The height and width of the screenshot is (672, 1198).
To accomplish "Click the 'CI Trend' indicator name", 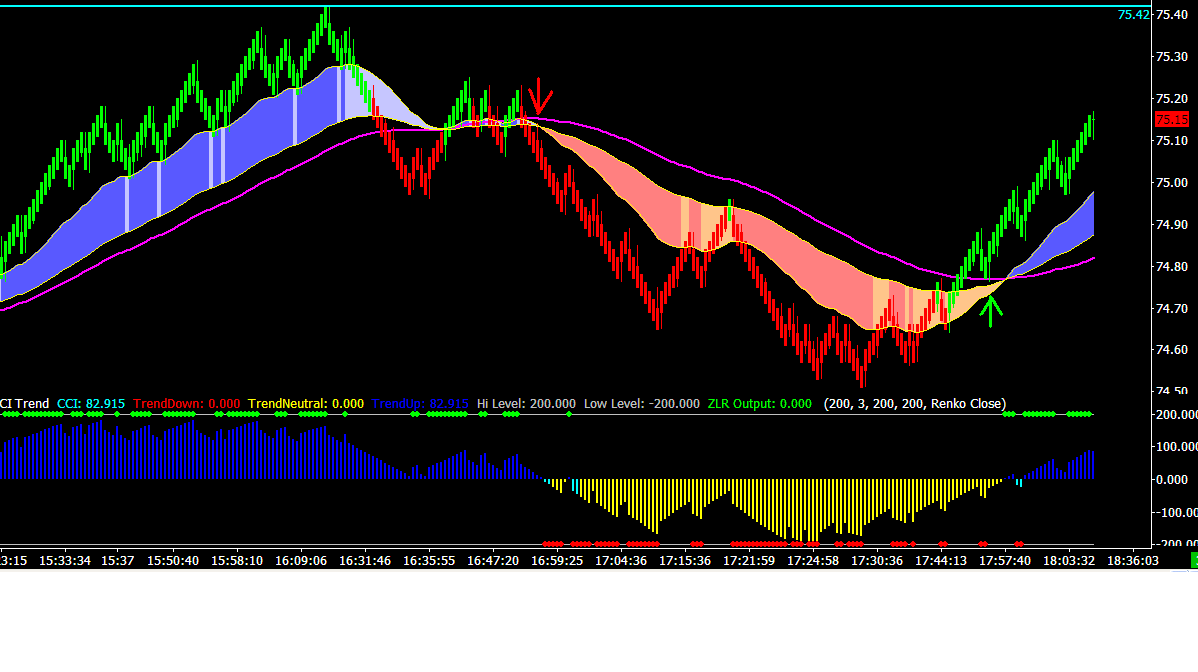I will pyautogui.click(x=24, y=404).
